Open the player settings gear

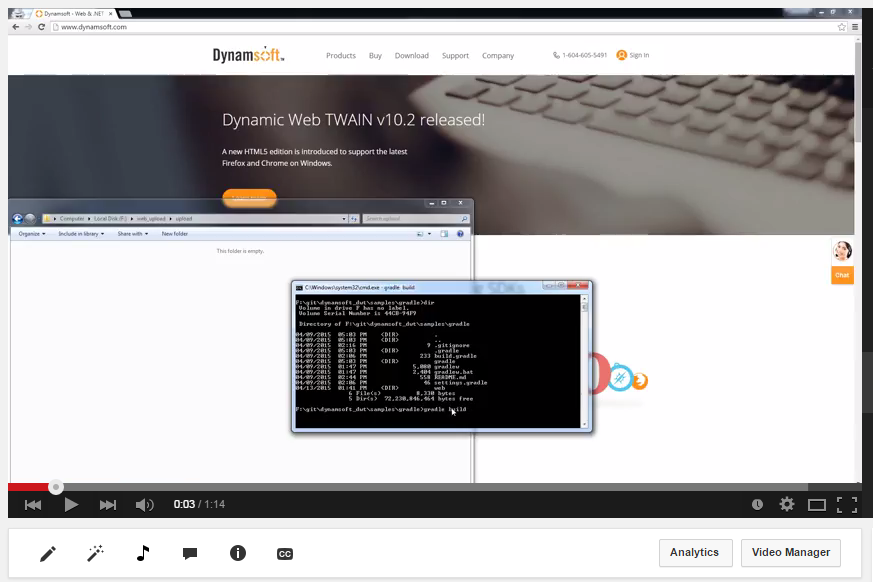click(787, 505)
